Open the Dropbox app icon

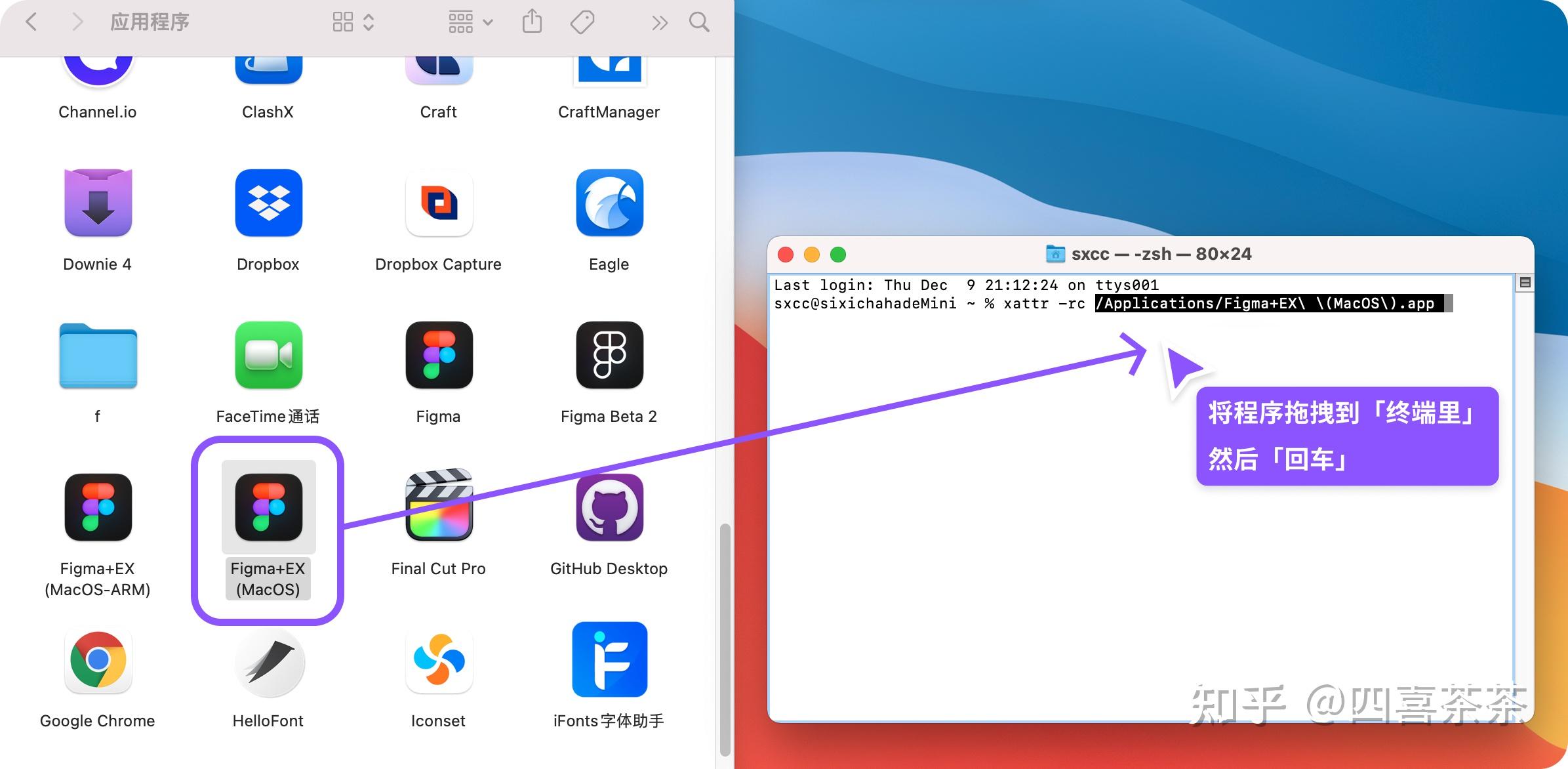pyautogui.click(x=268, y=203)
